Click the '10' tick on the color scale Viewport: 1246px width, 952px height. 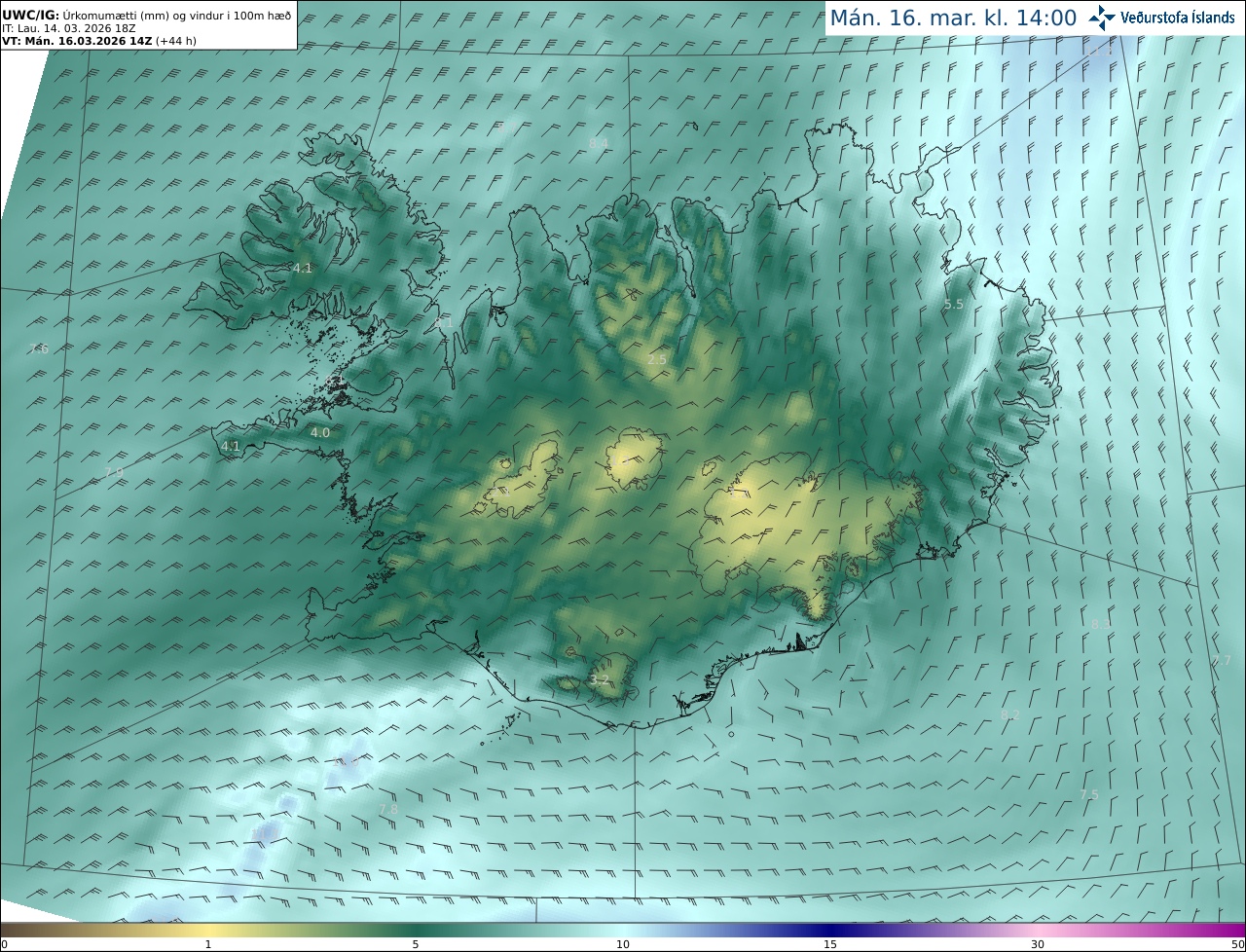click(x=623, y=944)
